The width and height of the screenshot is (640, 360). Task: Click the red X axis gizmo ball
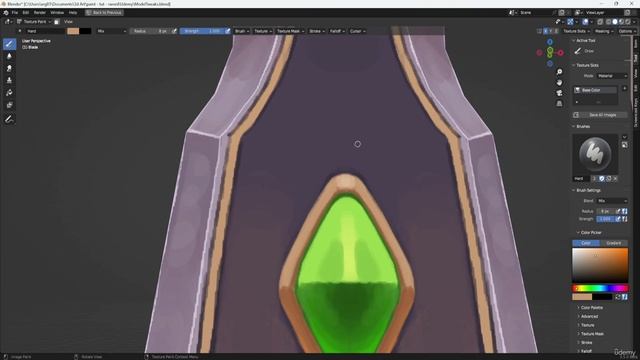tap(560, 53)
